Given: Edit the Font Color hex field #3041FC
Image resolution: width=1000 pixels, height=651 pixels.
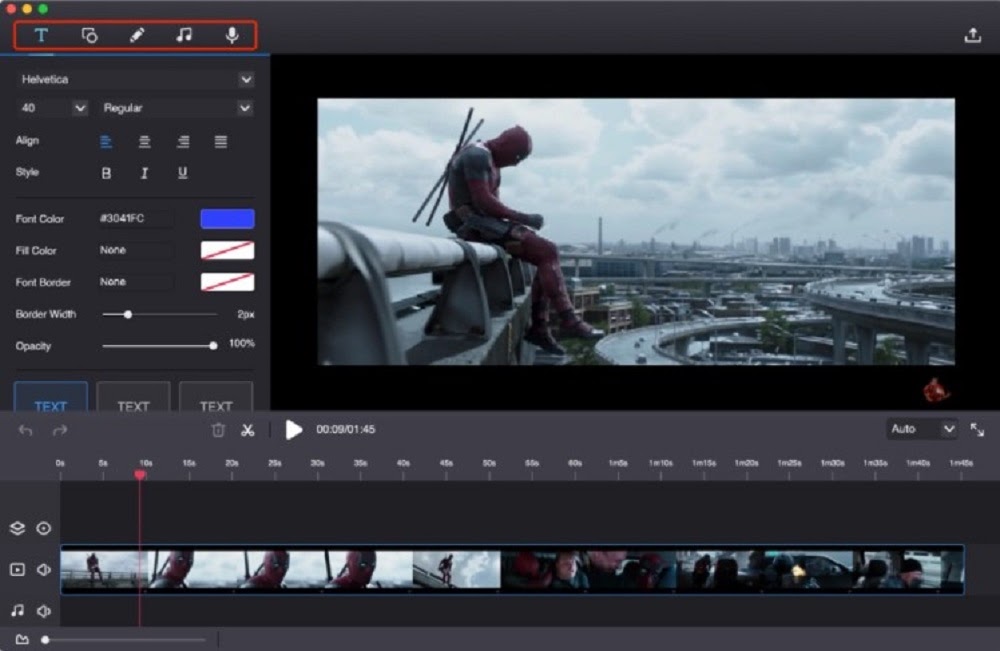Looking at the screenshot, I should tap(135, 218).
